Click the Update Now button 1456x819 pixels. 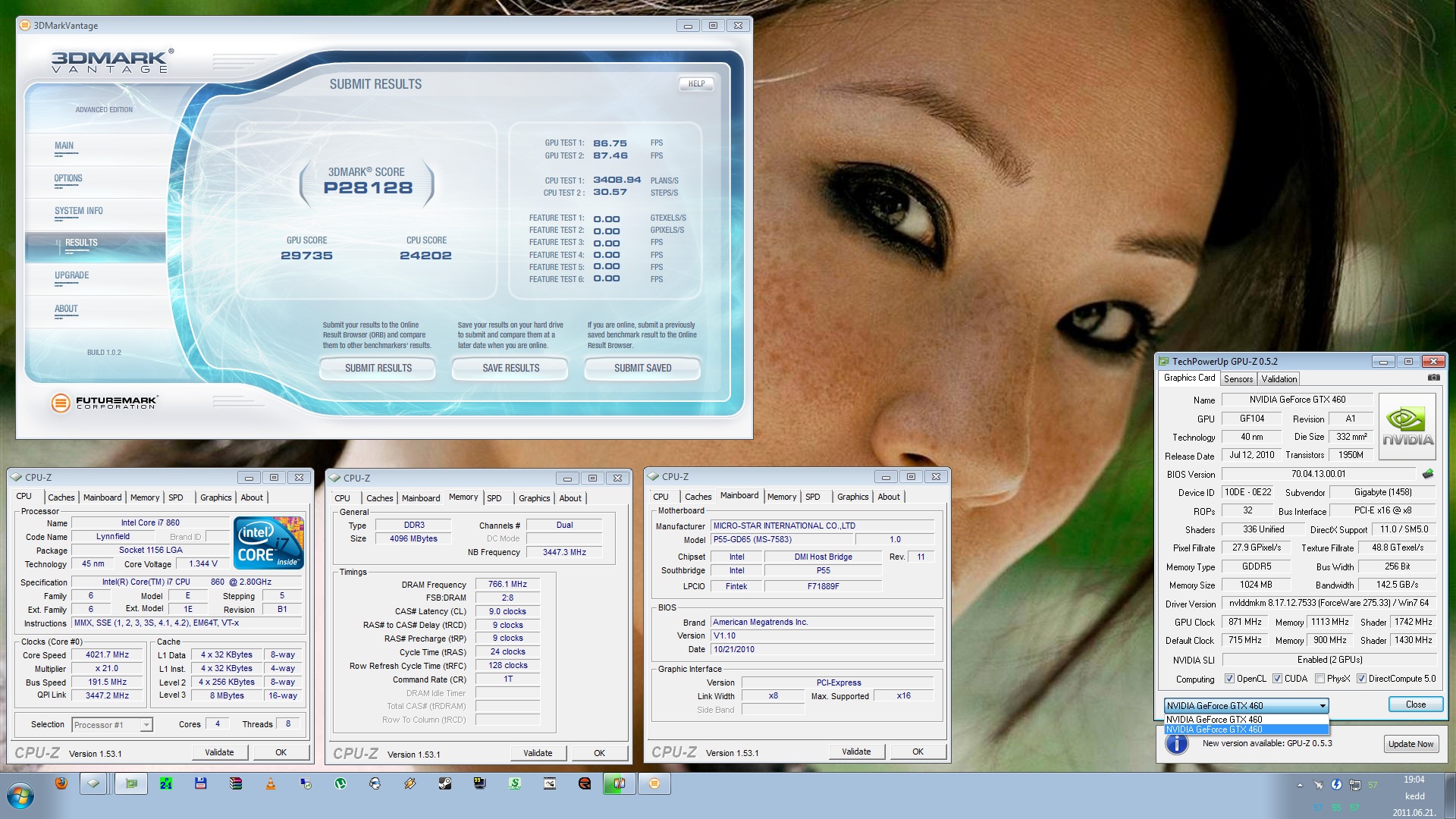pyautogui.click(x=1410, y=744)
